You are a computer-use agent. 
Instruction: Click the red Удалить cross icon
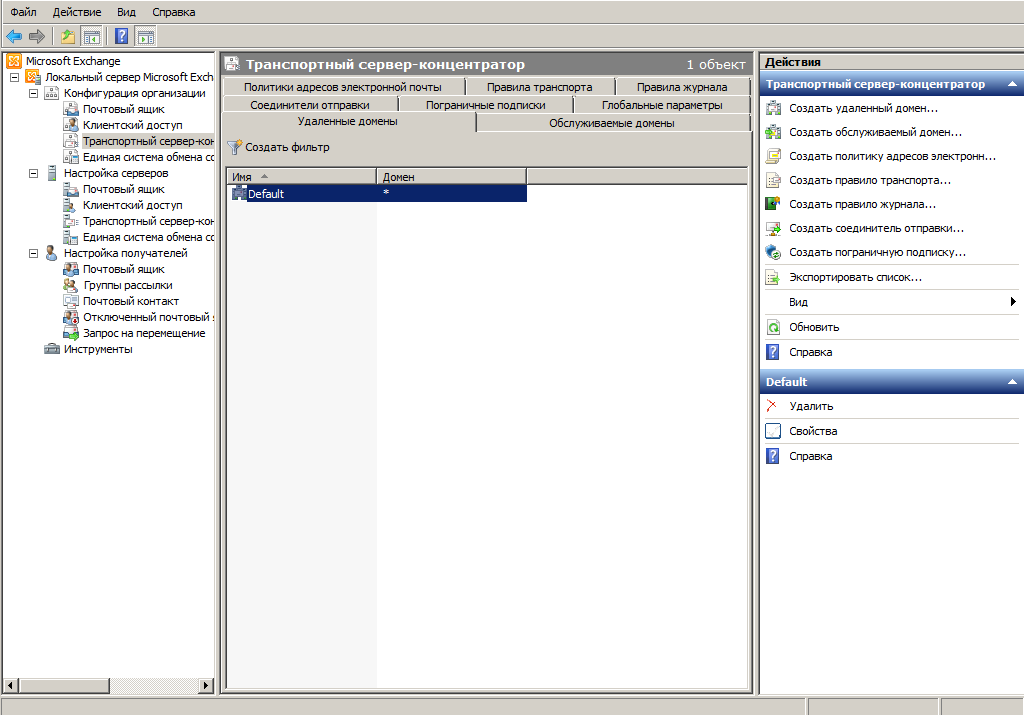click(772, 405)
